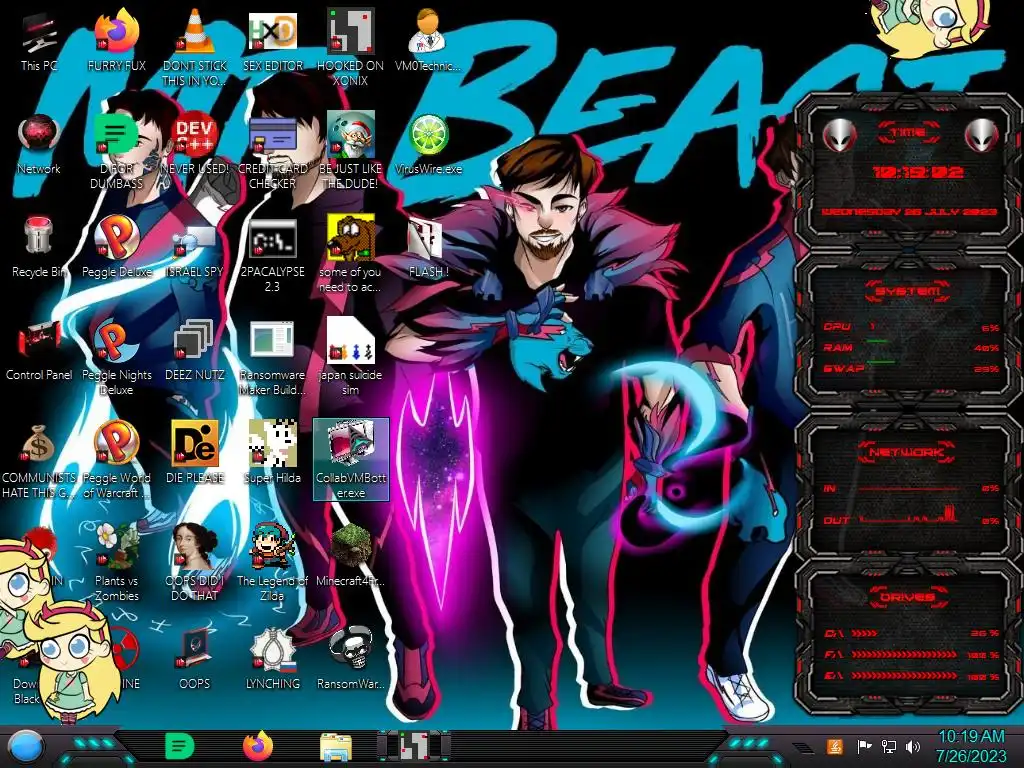Click the SYSTEM header in the widget

click(x=908, y=291)
